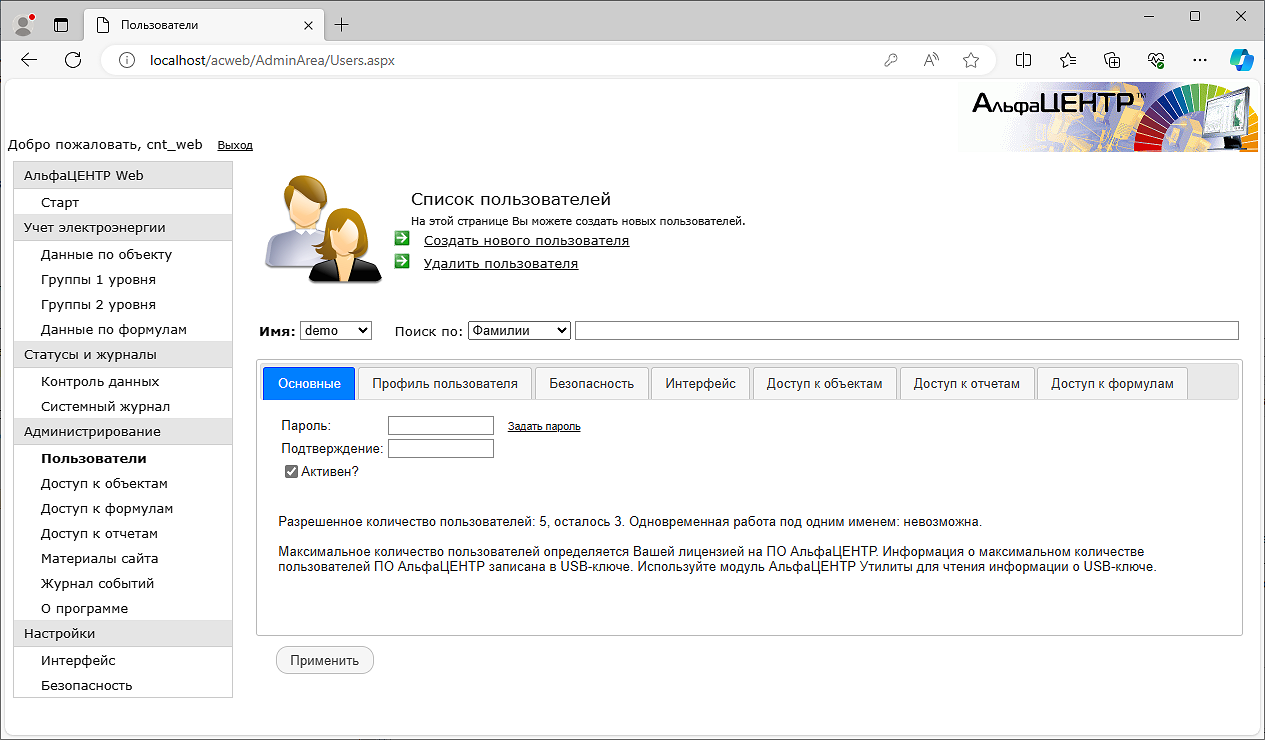1265x740 pixels.
Task: Open a new browser tab
Action: tap(342, 24)
